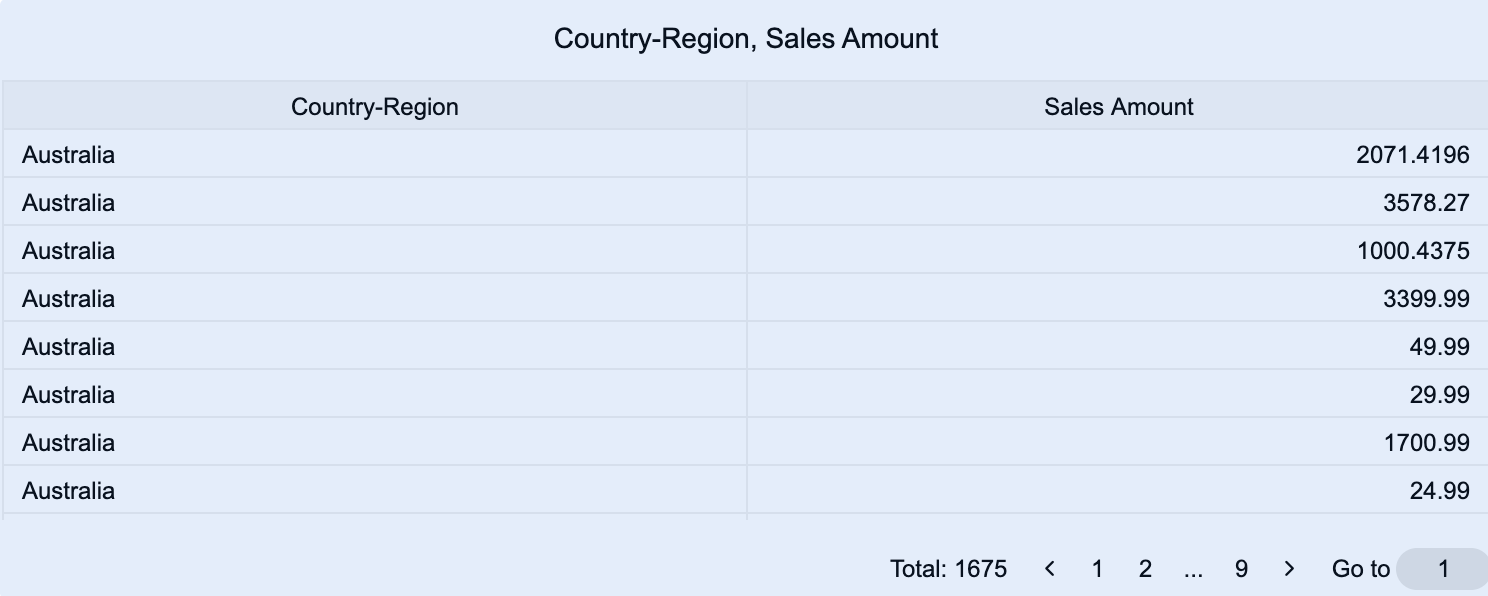This screenshot has height=596, width=1488.
Task: Click the Country-Region column header
Action: [x=375, y=107]
